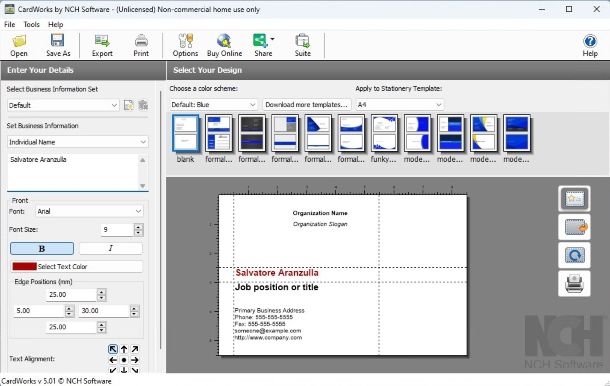Click the blue Help question mark icon
Viewport: 610px width, 386px height.
pos(590,41)
